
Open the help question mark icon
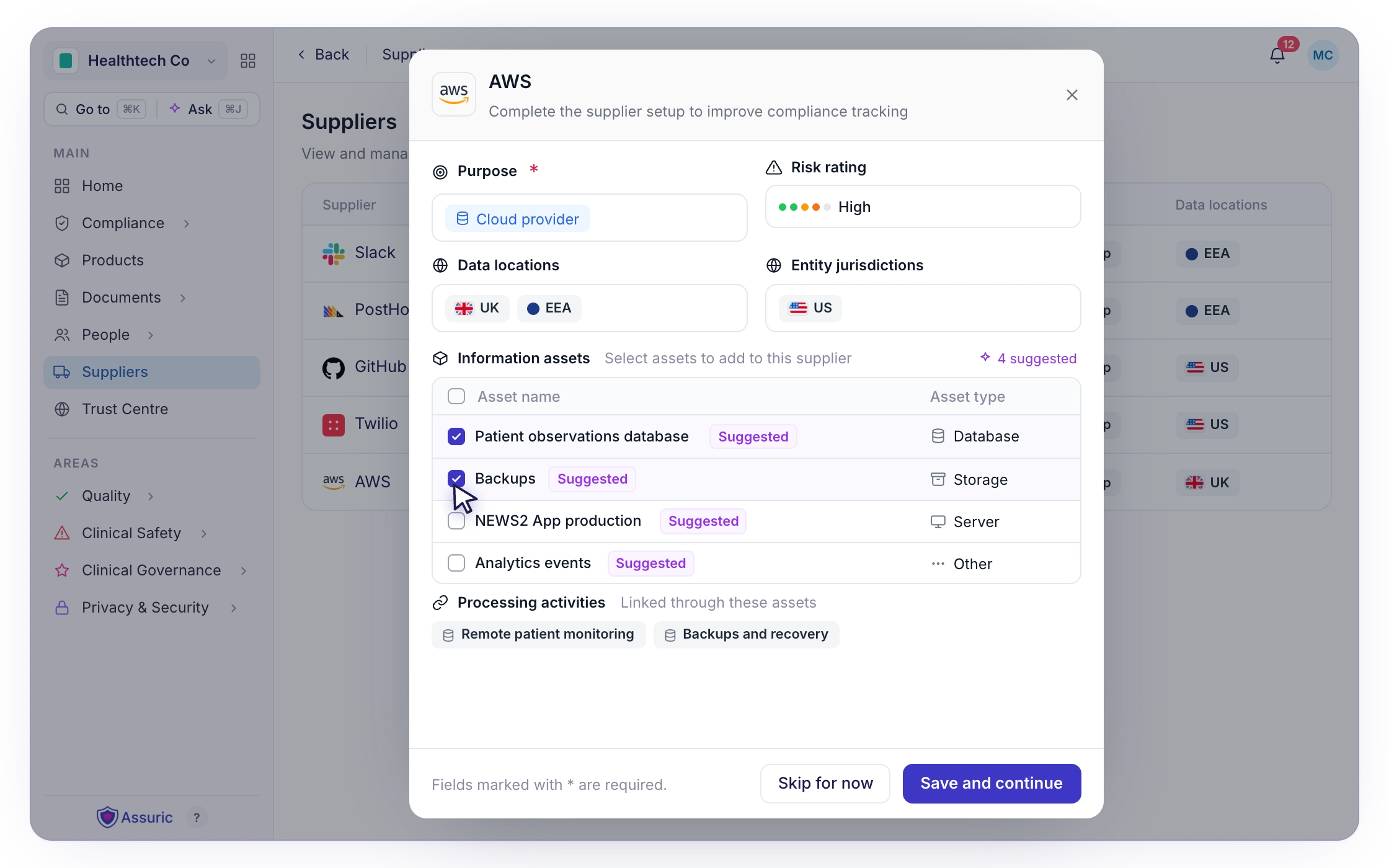click(x=197, y=817)
